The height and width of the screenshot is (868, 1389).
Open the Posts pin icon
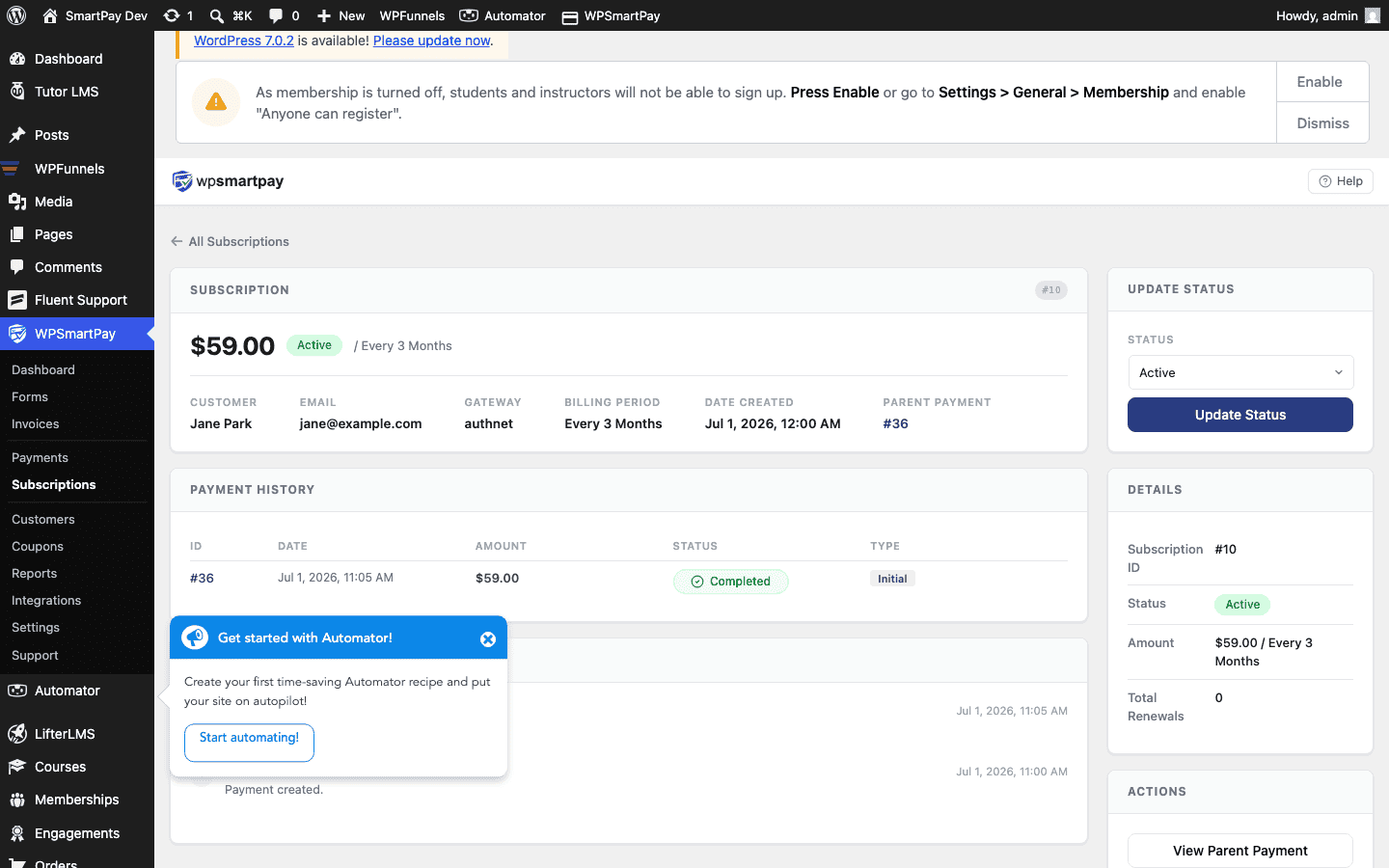(17, 135)
